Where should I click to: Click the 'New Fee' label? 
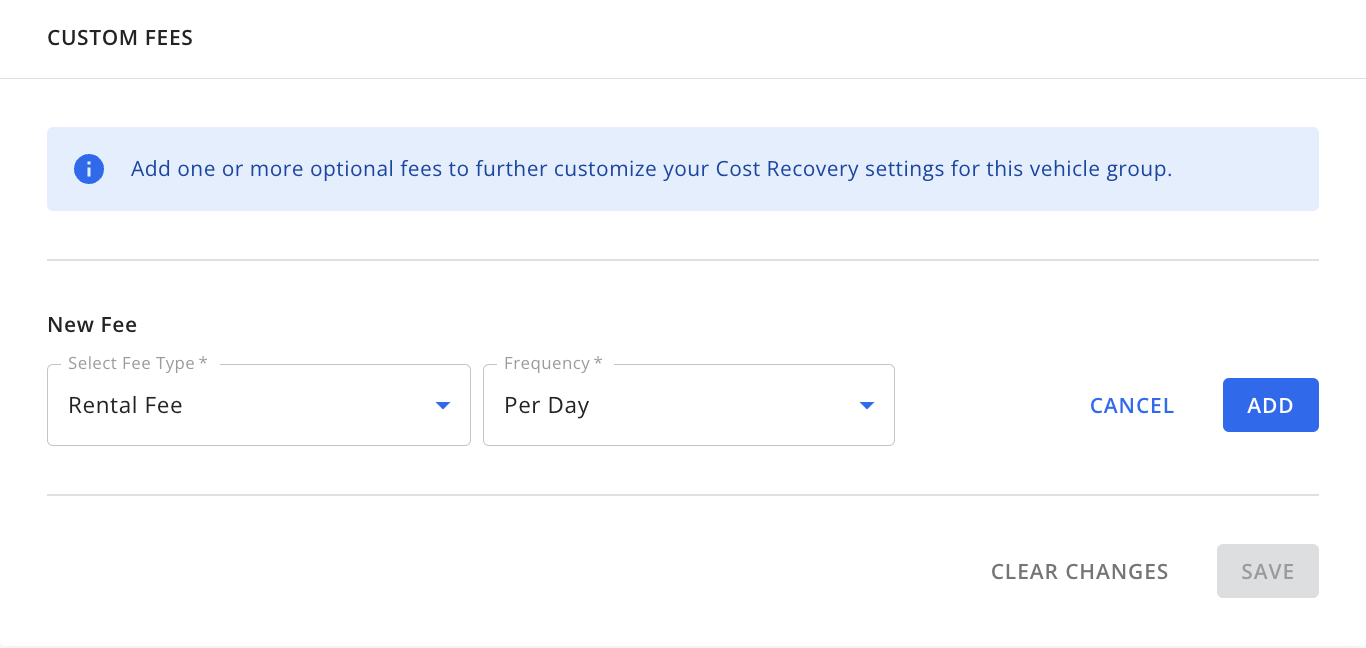pos(92,324)
